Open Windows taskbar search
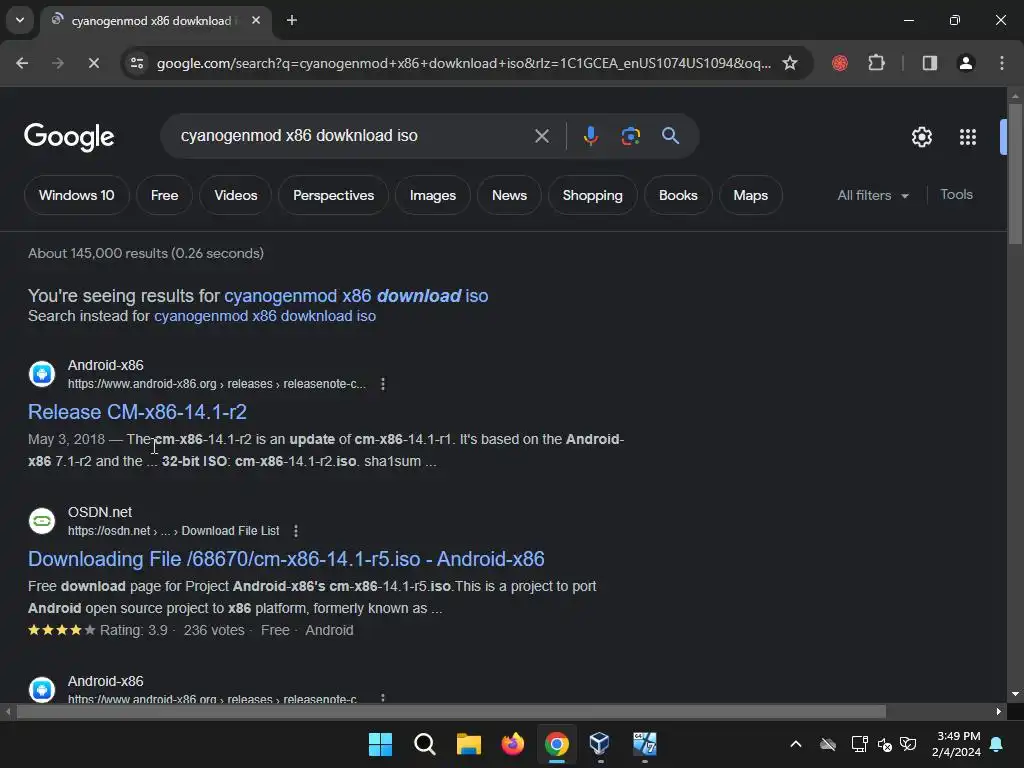 (424, 744)
